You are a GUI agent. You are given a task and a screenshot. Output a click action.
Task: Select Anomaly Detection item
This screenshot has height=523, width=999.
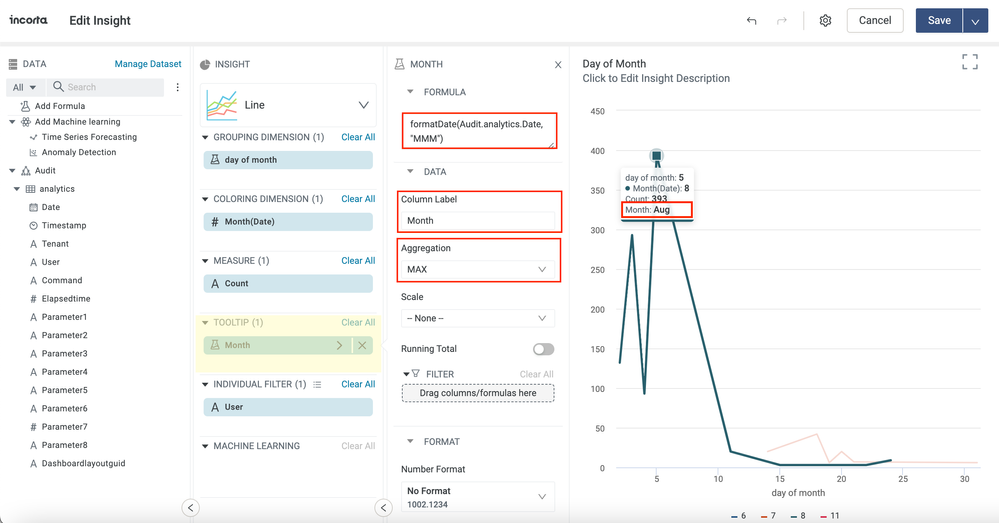point(78,152)
